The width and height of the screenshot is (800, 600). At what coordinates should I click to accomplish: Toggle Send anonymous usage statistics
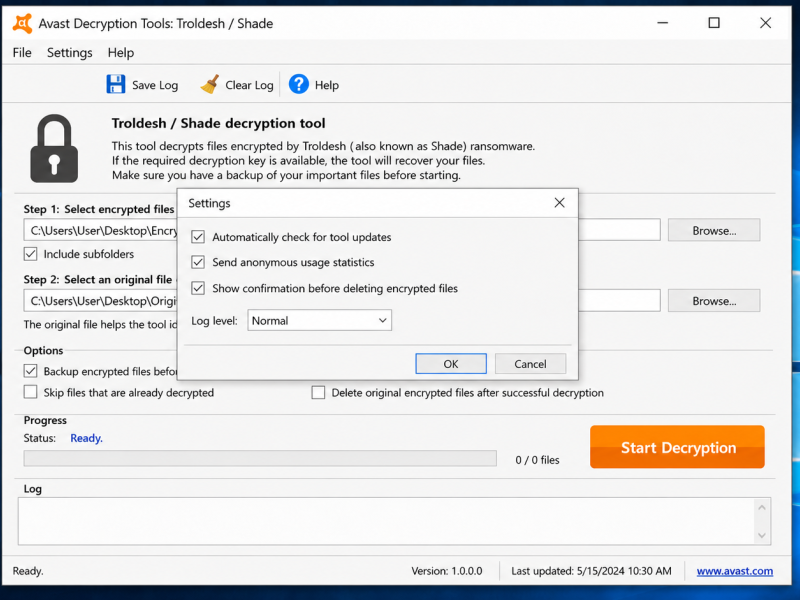click(x=198, y=262)
